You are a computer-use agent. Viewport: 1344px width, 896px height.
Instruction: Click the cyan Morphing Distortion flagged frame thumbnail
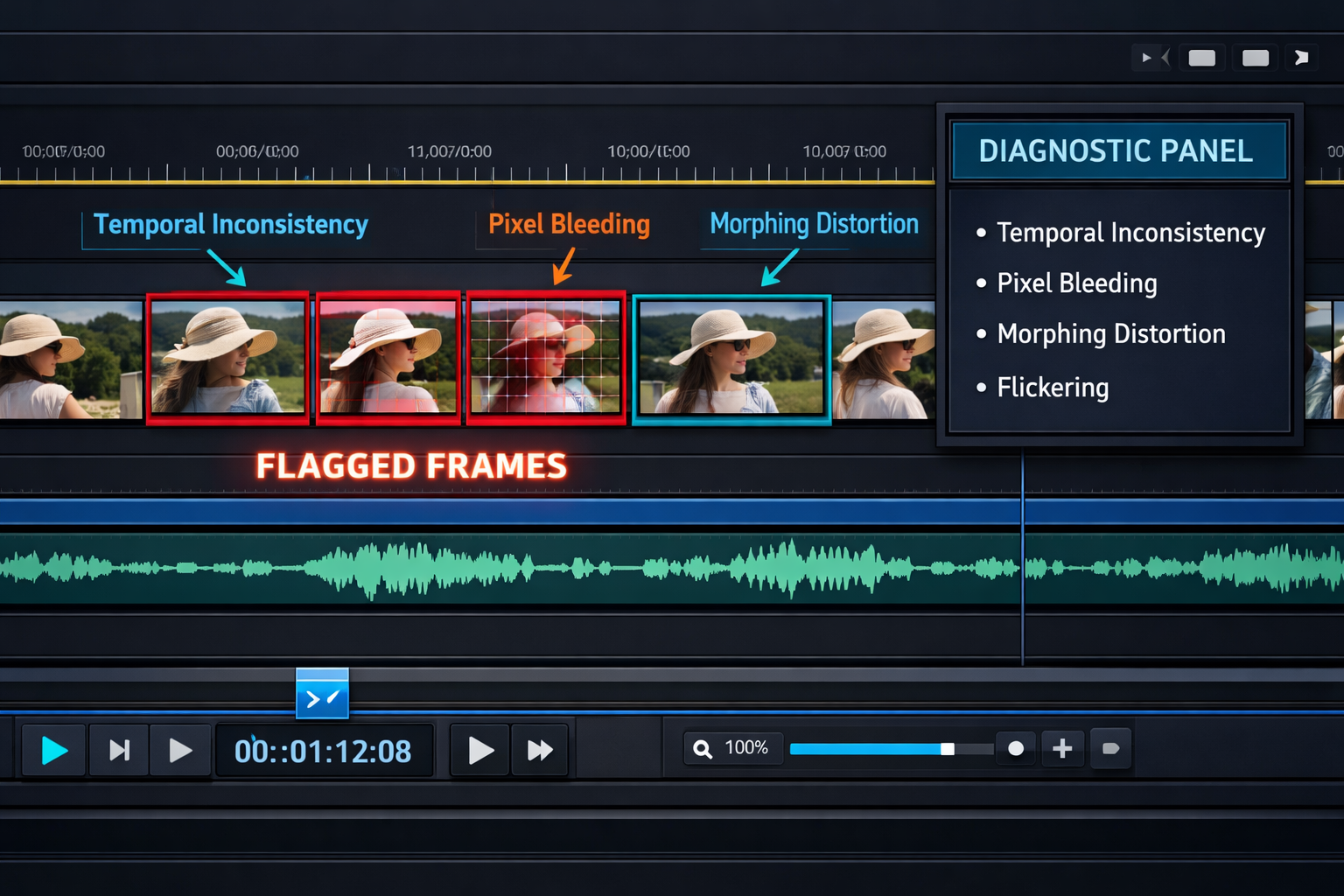click(x=731, y=358)
